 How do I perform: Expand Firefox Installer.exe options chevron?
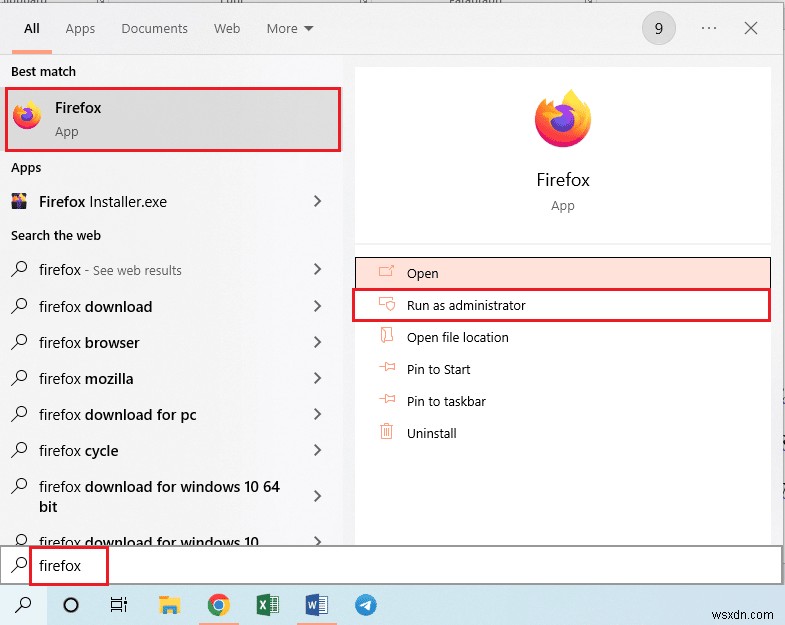pyautogui.click(x=317, y=201)
